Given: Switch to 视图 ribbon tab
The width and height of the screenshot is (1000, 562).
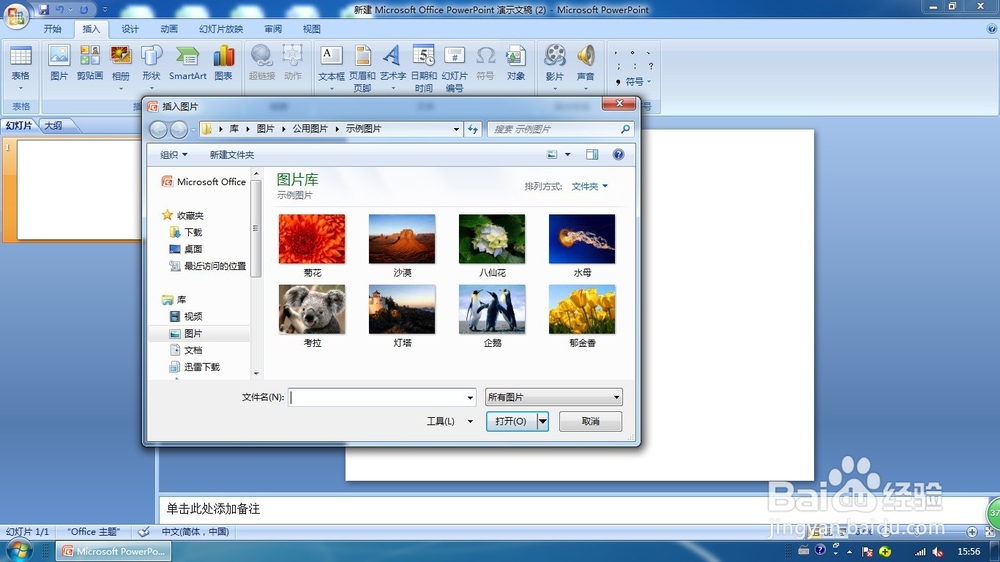Looking at the screenshot, I should pos(311,29).
